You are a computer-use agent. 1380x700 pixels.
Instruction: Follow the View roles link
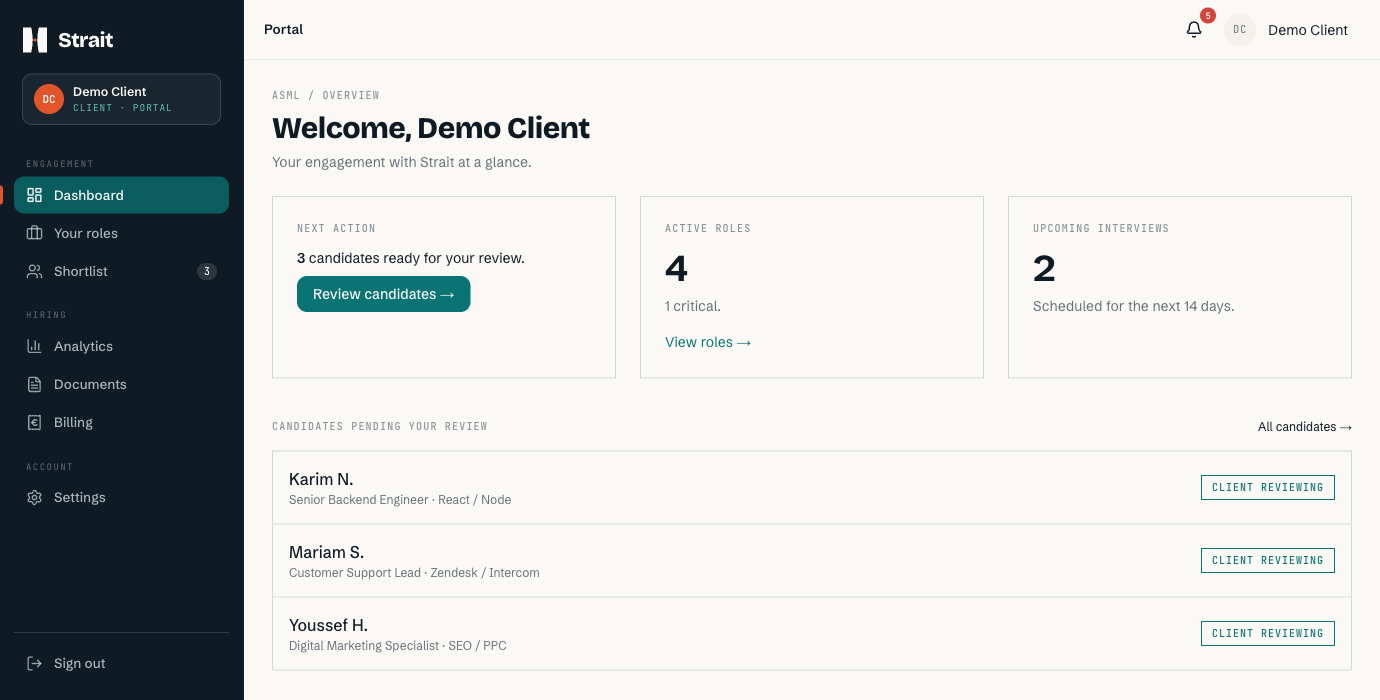(708, 342)
